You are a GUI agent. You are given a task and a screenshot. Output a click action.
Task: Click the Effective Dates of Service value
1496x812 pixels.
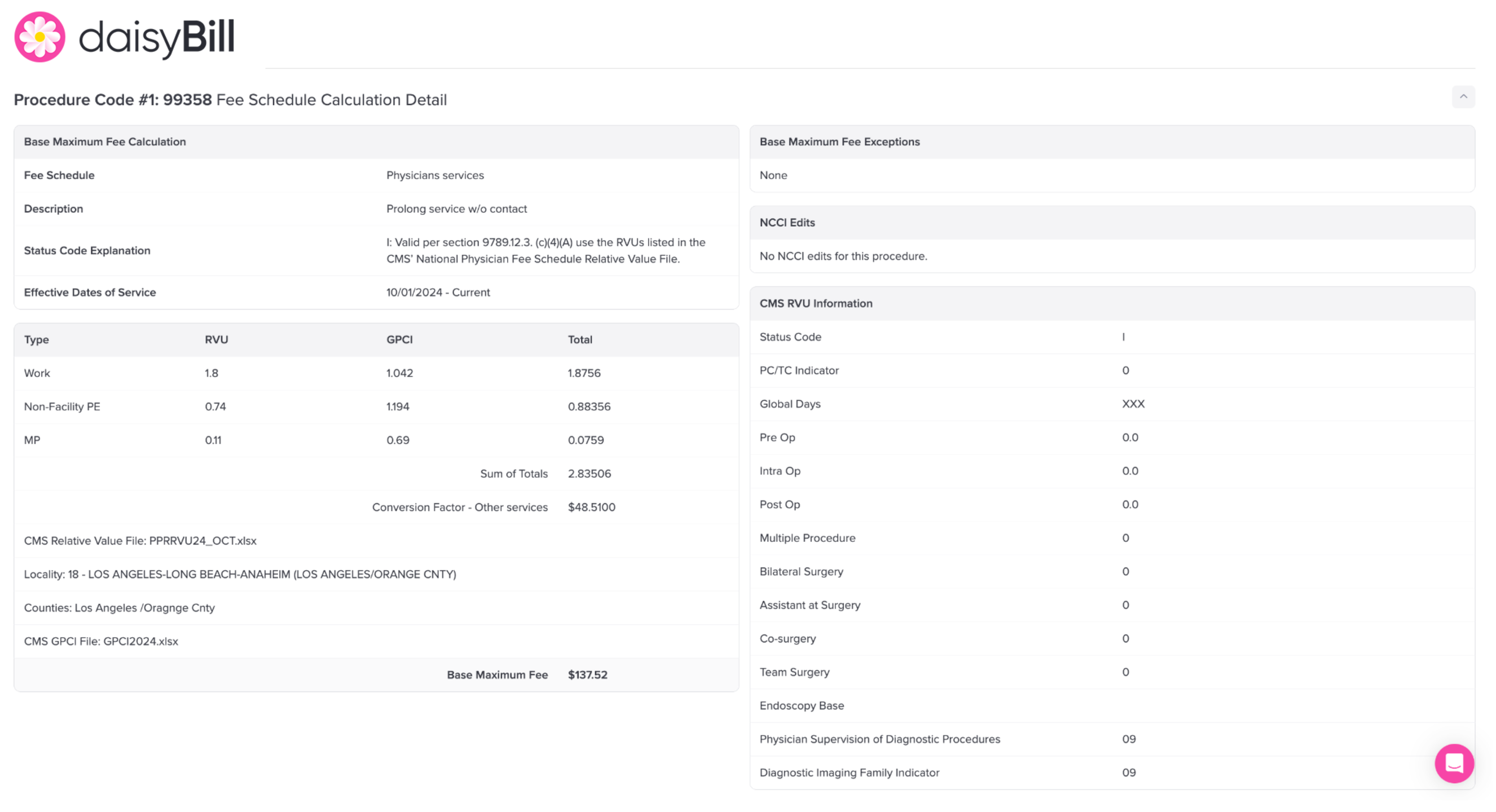438,292
